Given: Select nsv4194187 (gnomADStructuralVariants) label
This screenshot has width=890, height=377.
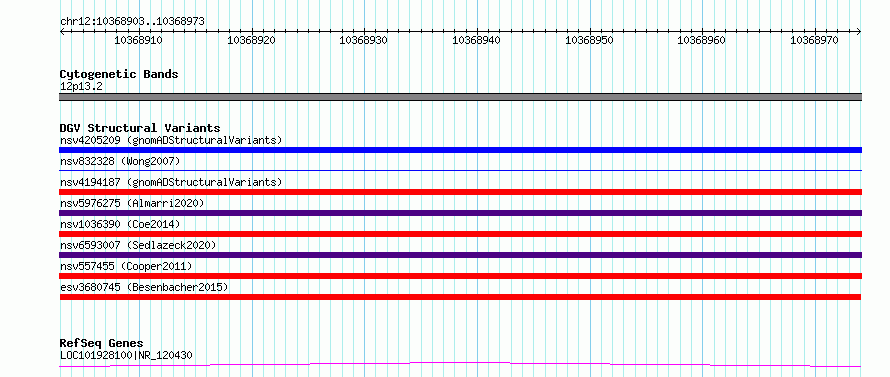Looking at the screenshot, I should tap(171, 182).
